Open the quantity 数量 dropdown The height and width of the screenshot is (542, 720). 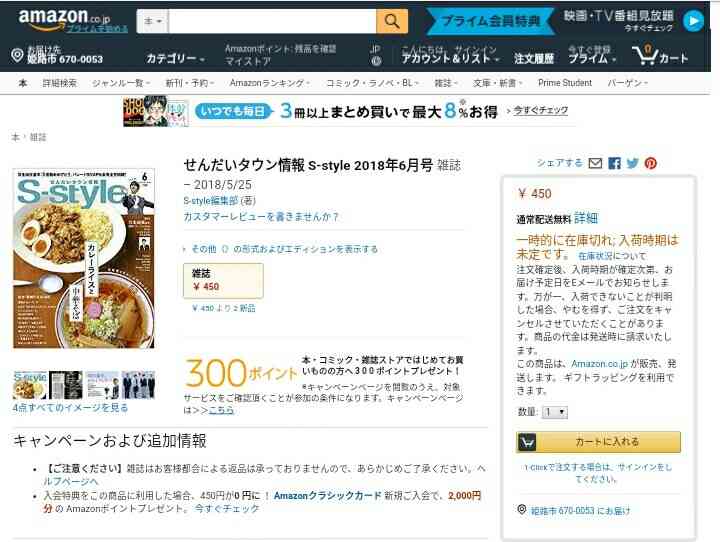[555, 412]
